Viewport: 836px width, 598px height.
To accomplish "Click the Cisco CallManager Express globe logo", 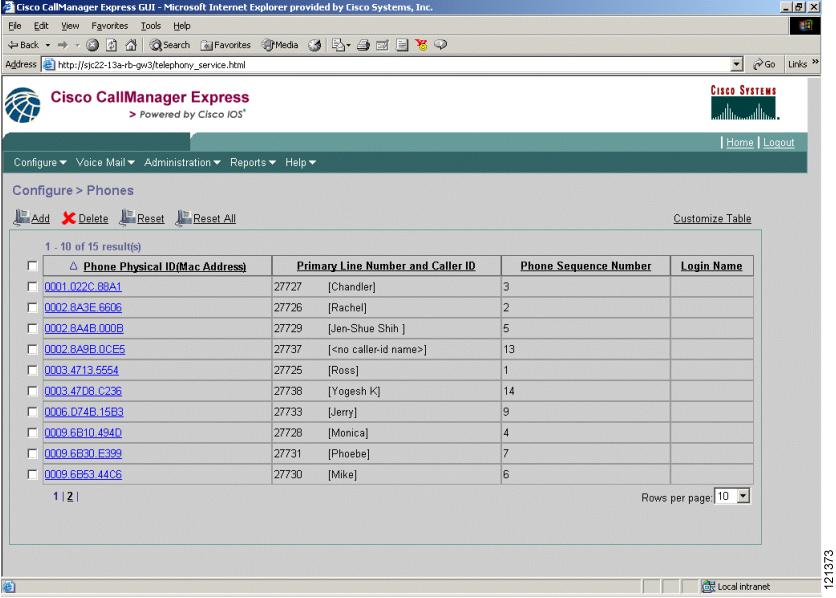I will tap(22, 105).
